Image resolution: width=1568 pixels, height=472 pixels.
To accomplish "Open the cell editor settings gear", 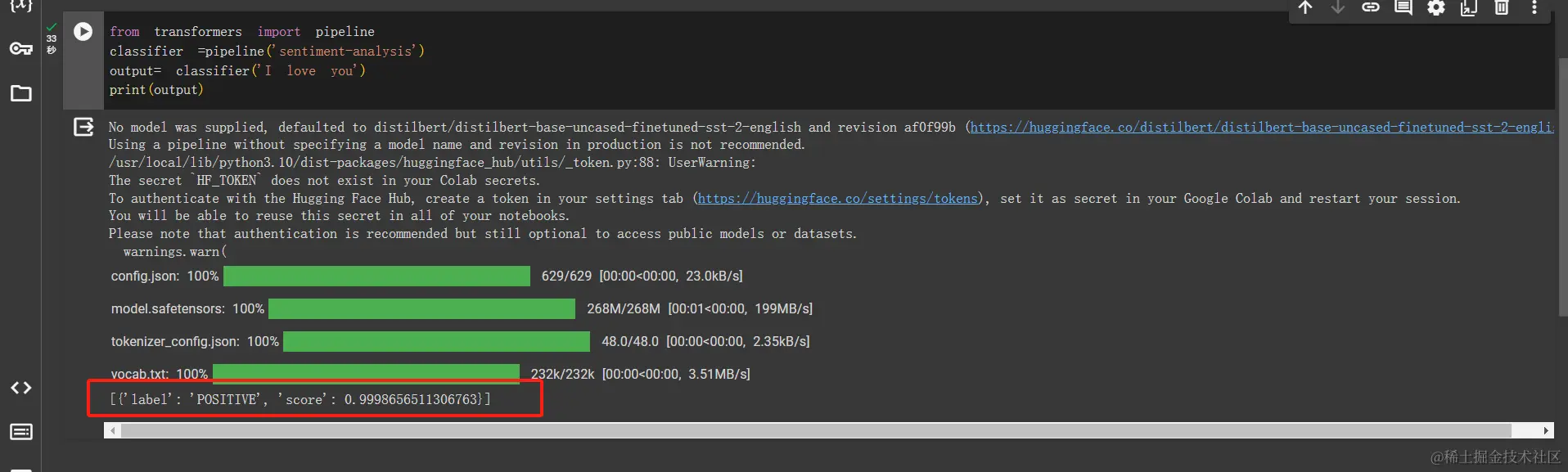I will [1436, 8].
